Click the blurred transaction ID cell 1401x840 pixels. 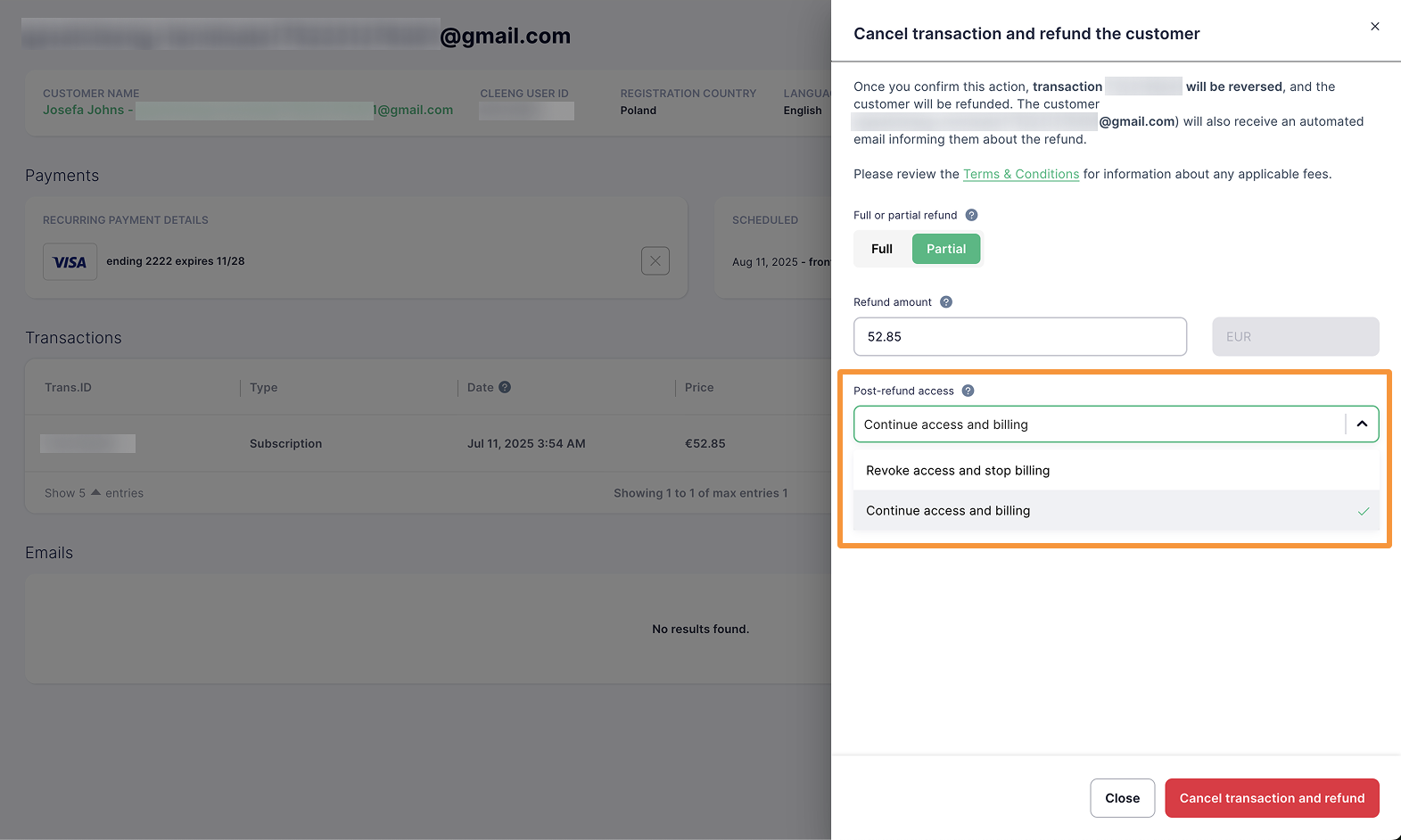pyautogui.click(x=87, y=443)
